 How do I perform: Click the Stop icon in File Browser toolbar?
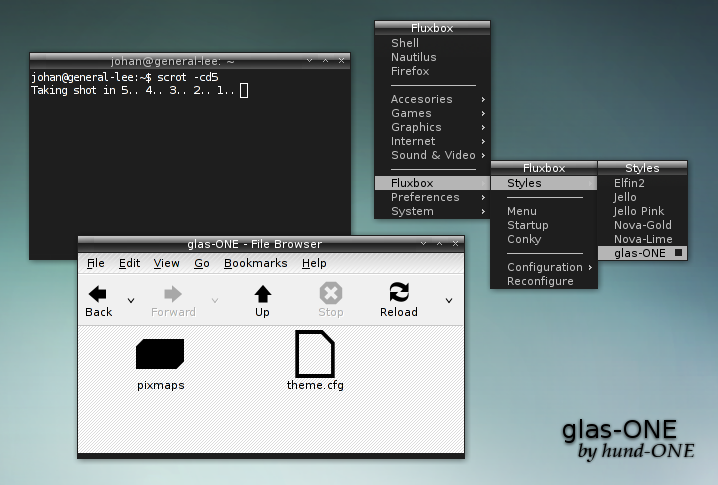pos(331,293)
